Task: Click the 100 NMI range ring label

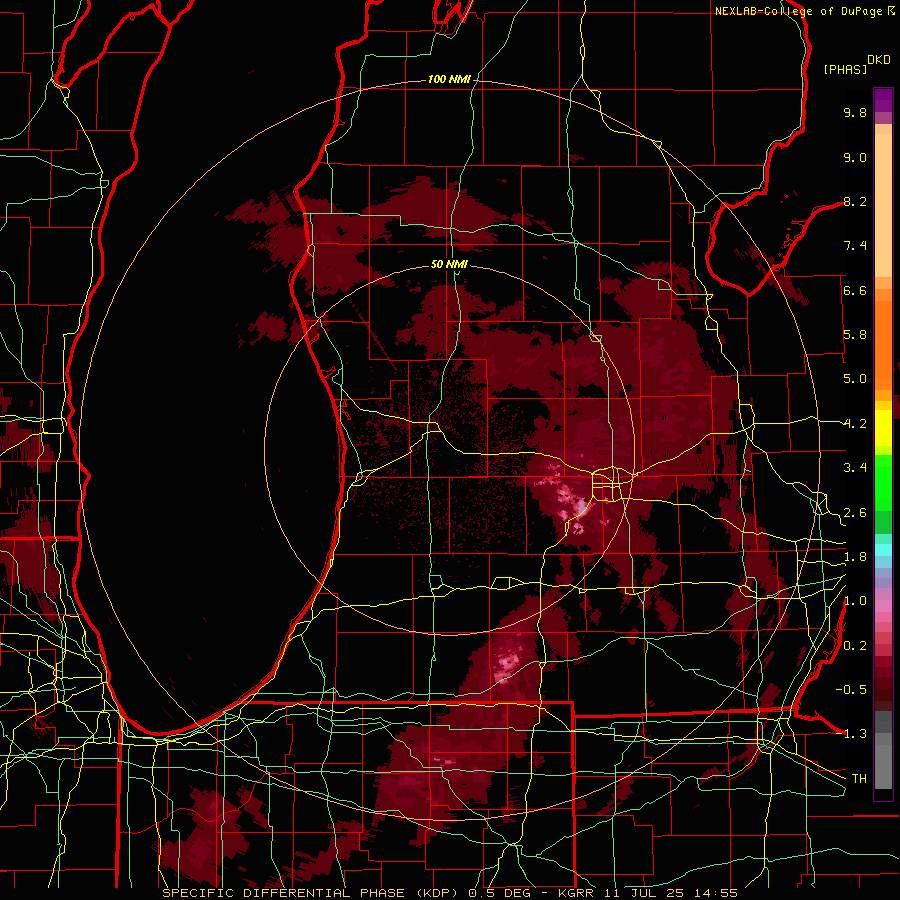Action: click(449, 79)
